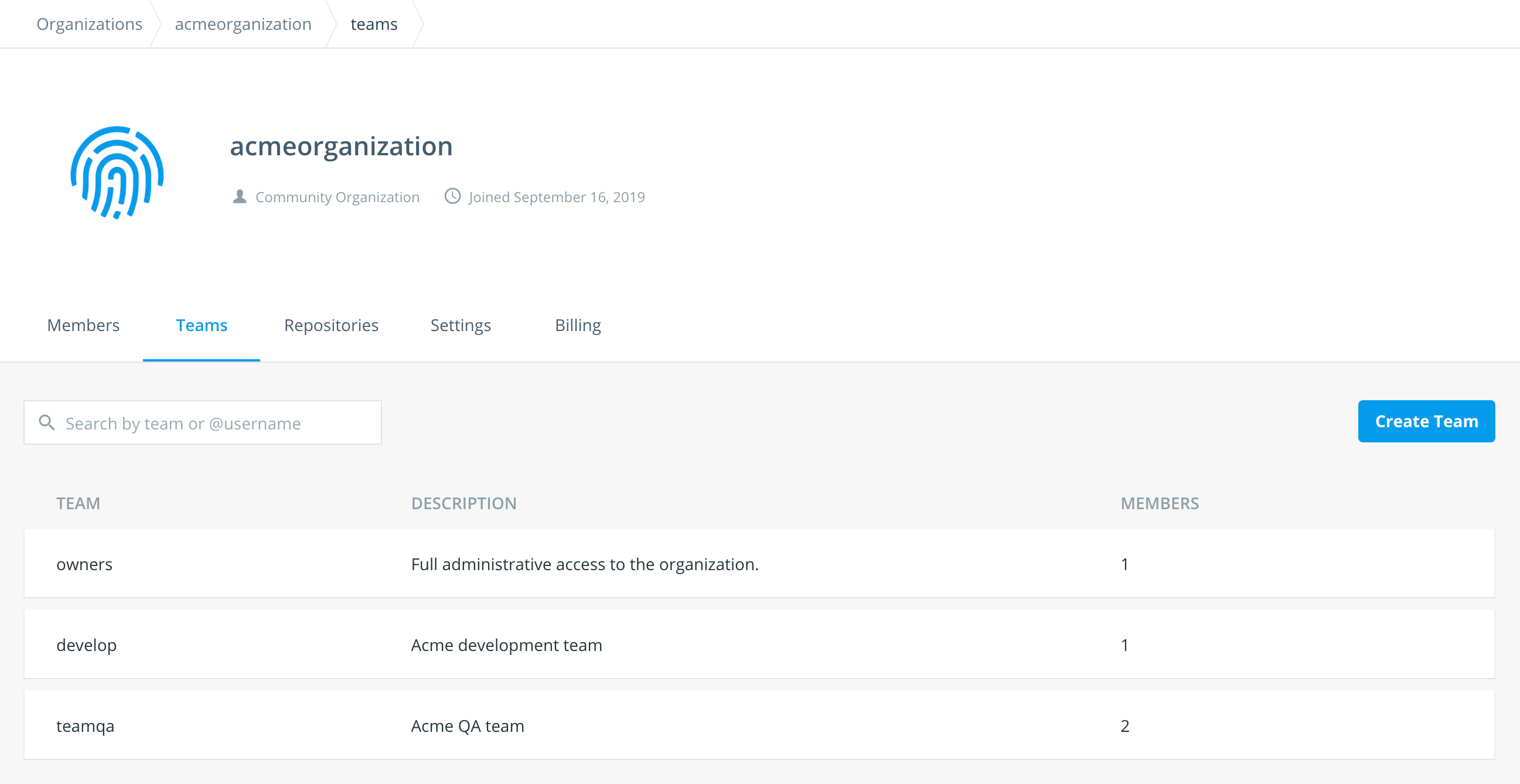Select the Teams tab
Image resolution: width=1520 pixels, height=784 pixels.
(201, 325)
